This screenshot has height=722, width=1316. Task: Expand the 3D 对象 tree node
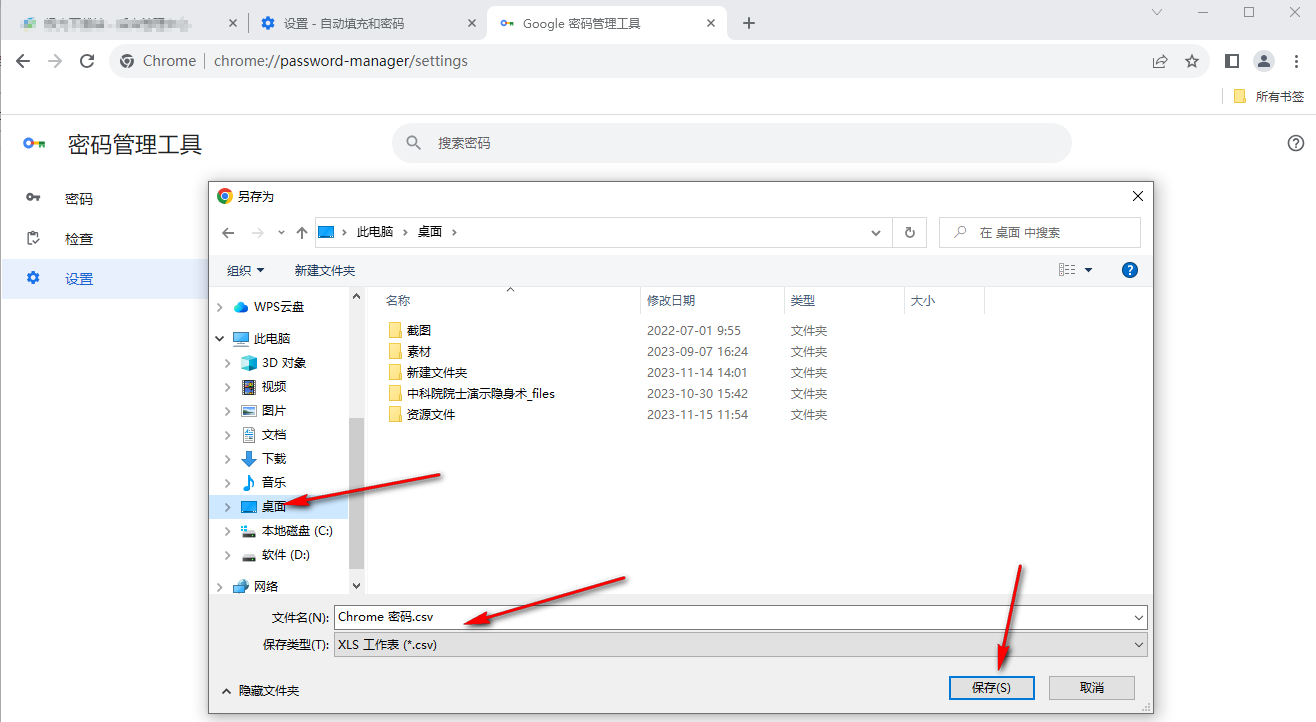pyautogui.click(x=228, y=363)
